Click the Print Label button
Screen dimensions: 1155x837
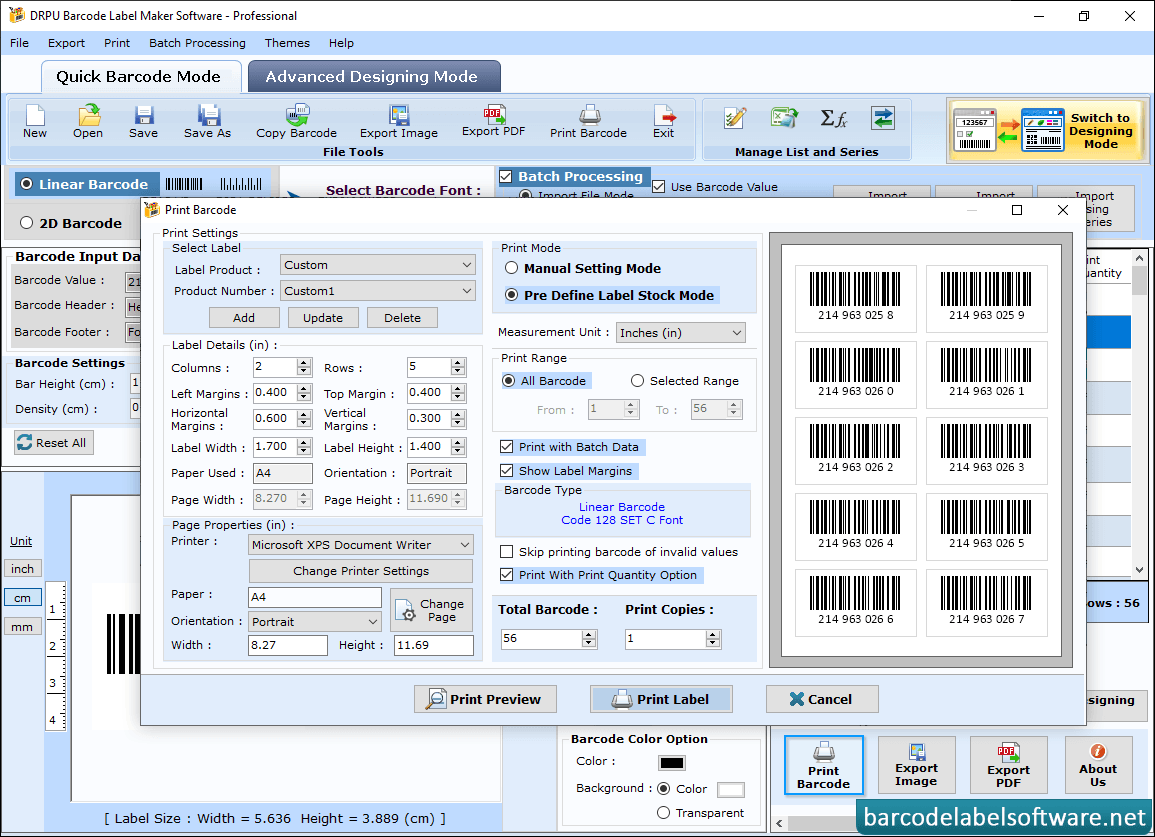661,699
